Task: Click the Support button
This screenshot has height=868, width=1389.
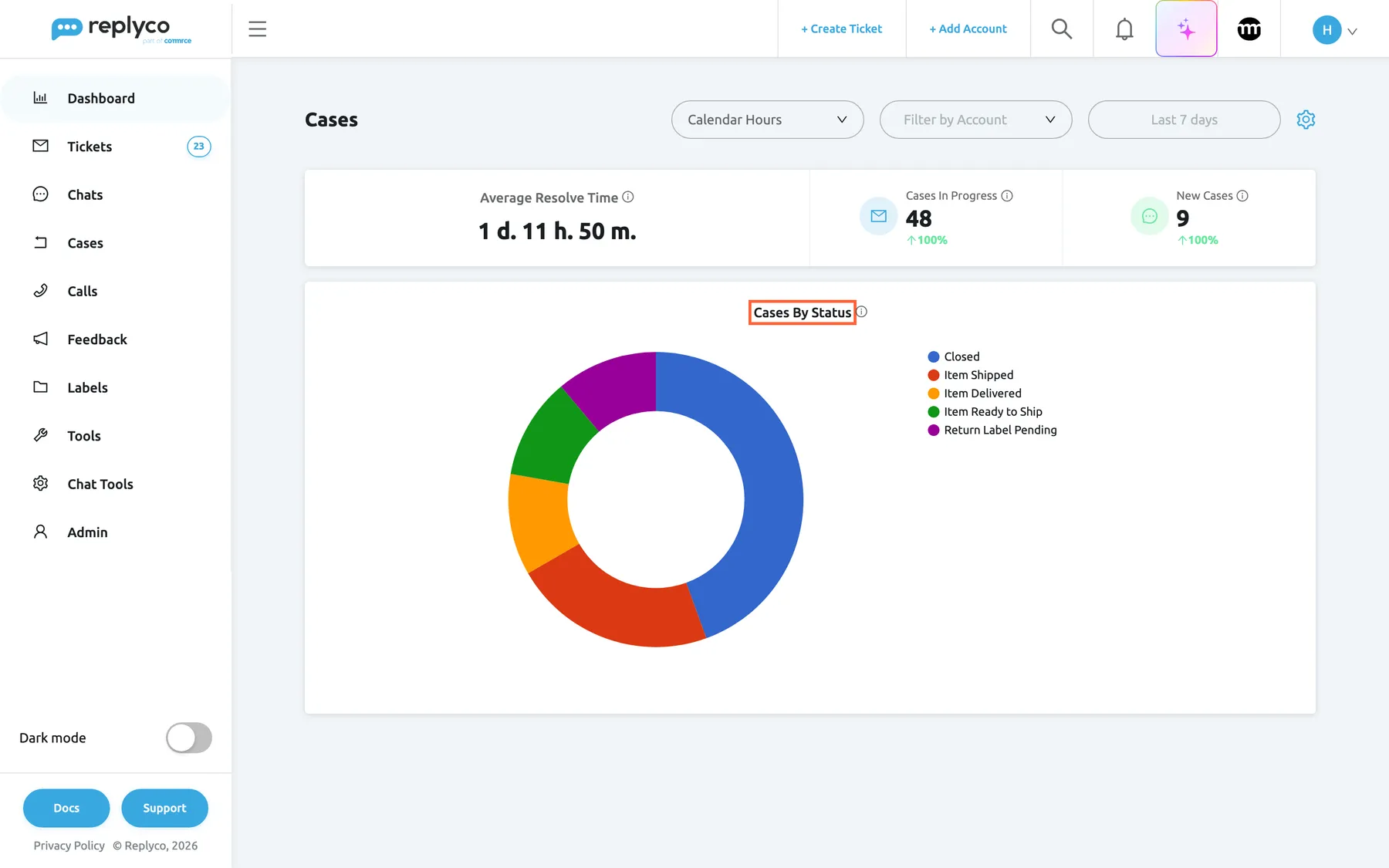Action: (164, 808)
